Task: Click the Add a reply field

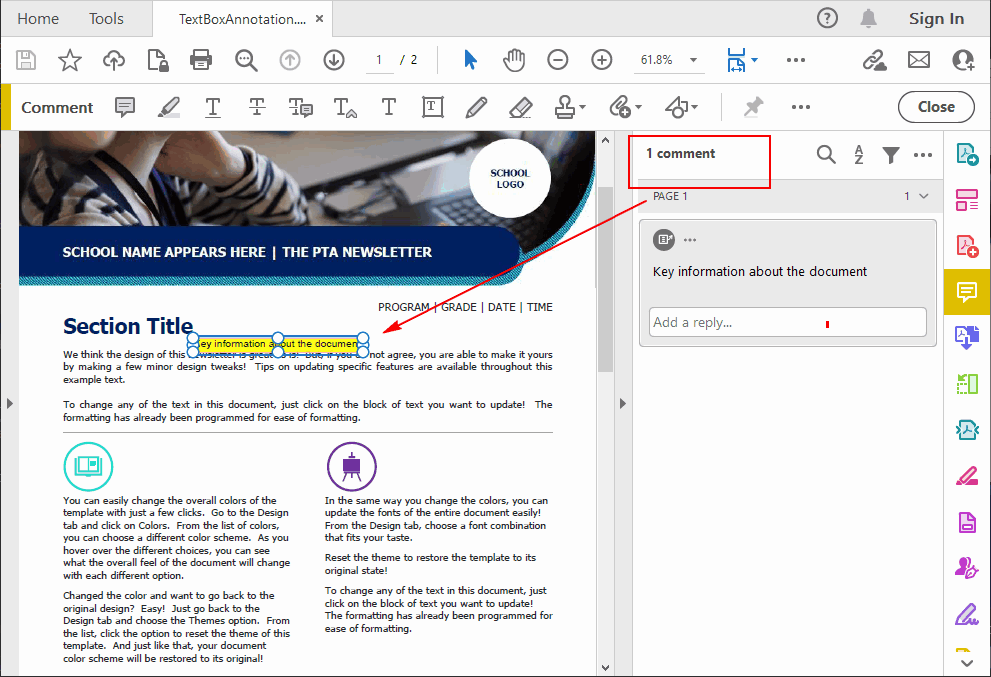Action: (x=787, y=321)
